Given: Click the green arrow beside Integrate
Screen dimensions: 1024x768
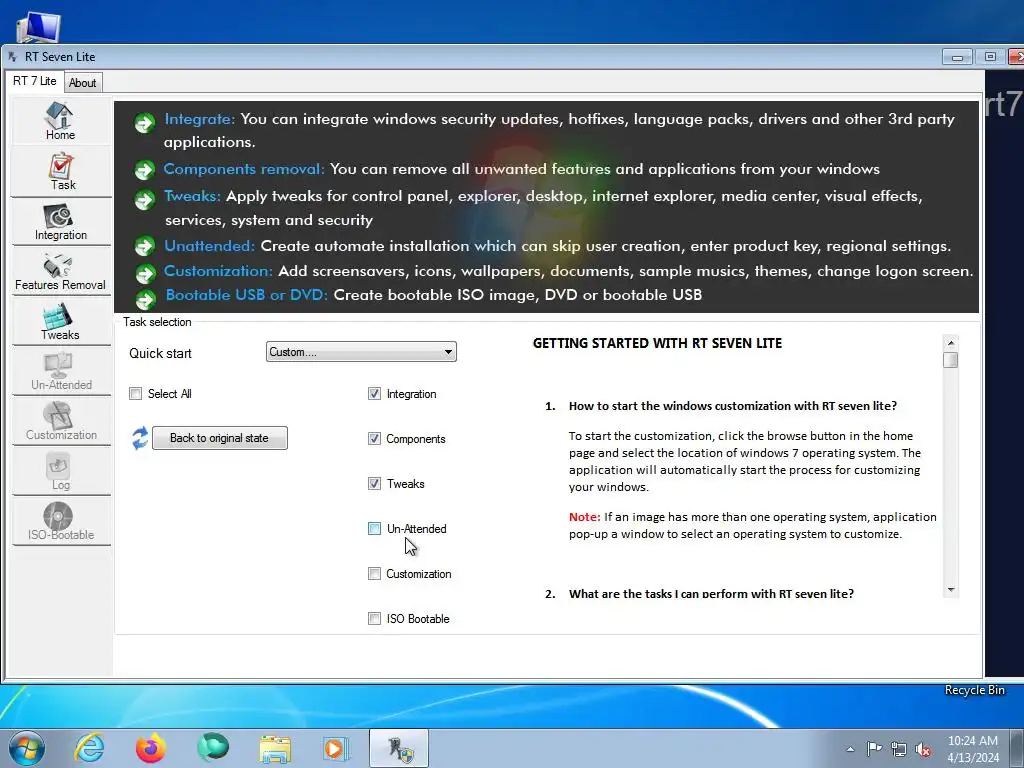Looking at the screenshot, I should tap(144, 122).
